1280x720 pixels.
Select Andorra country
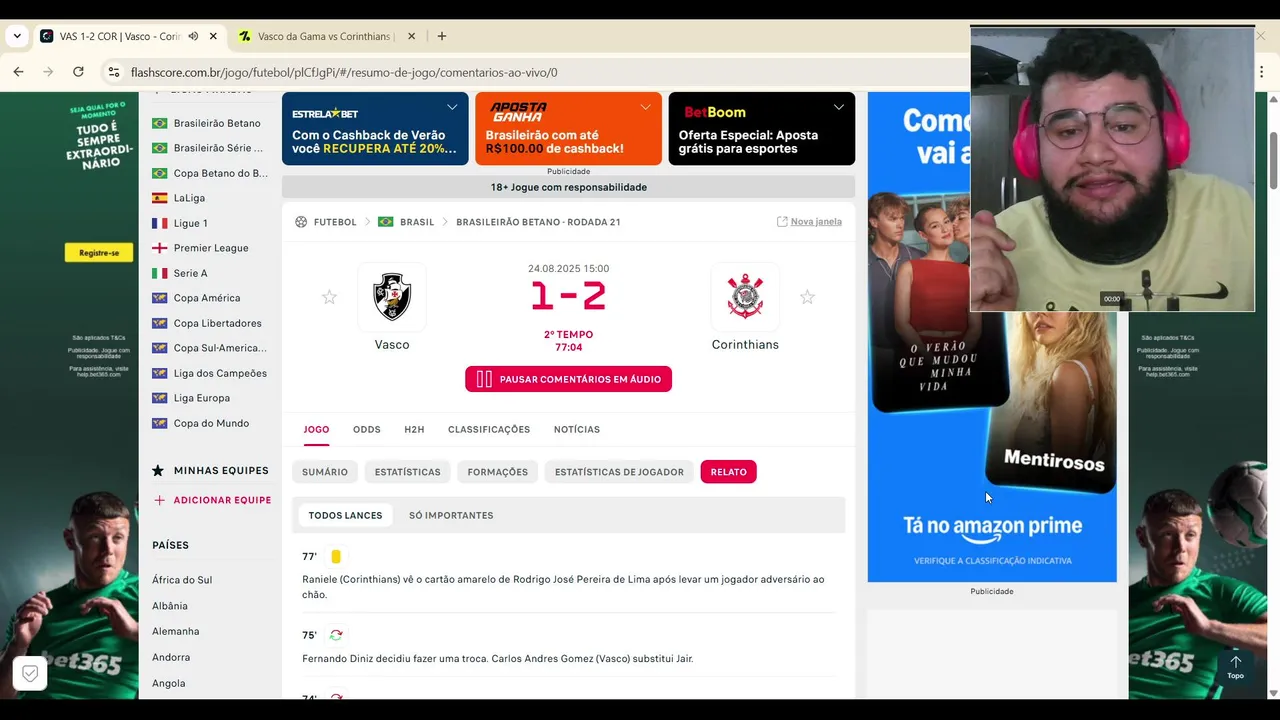[171, 657]
